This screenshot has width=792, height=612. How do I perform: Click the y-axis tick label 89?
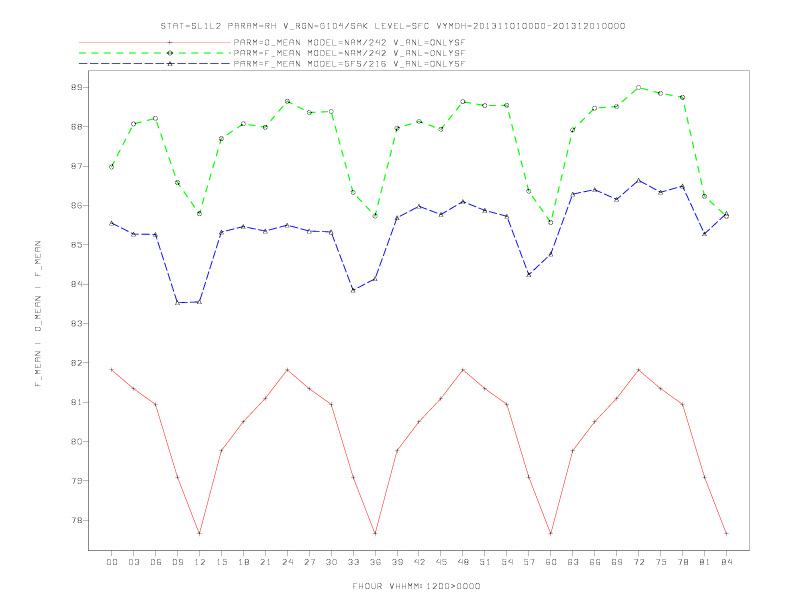tap(76, 87)
